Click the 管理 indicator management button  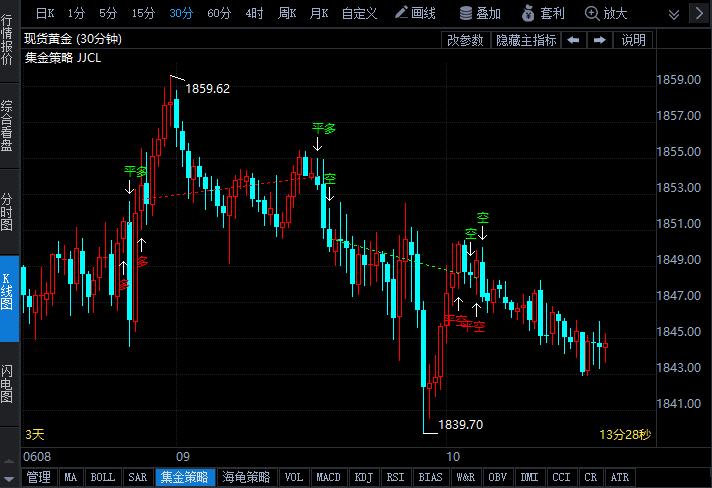click(x=39, y=478)
